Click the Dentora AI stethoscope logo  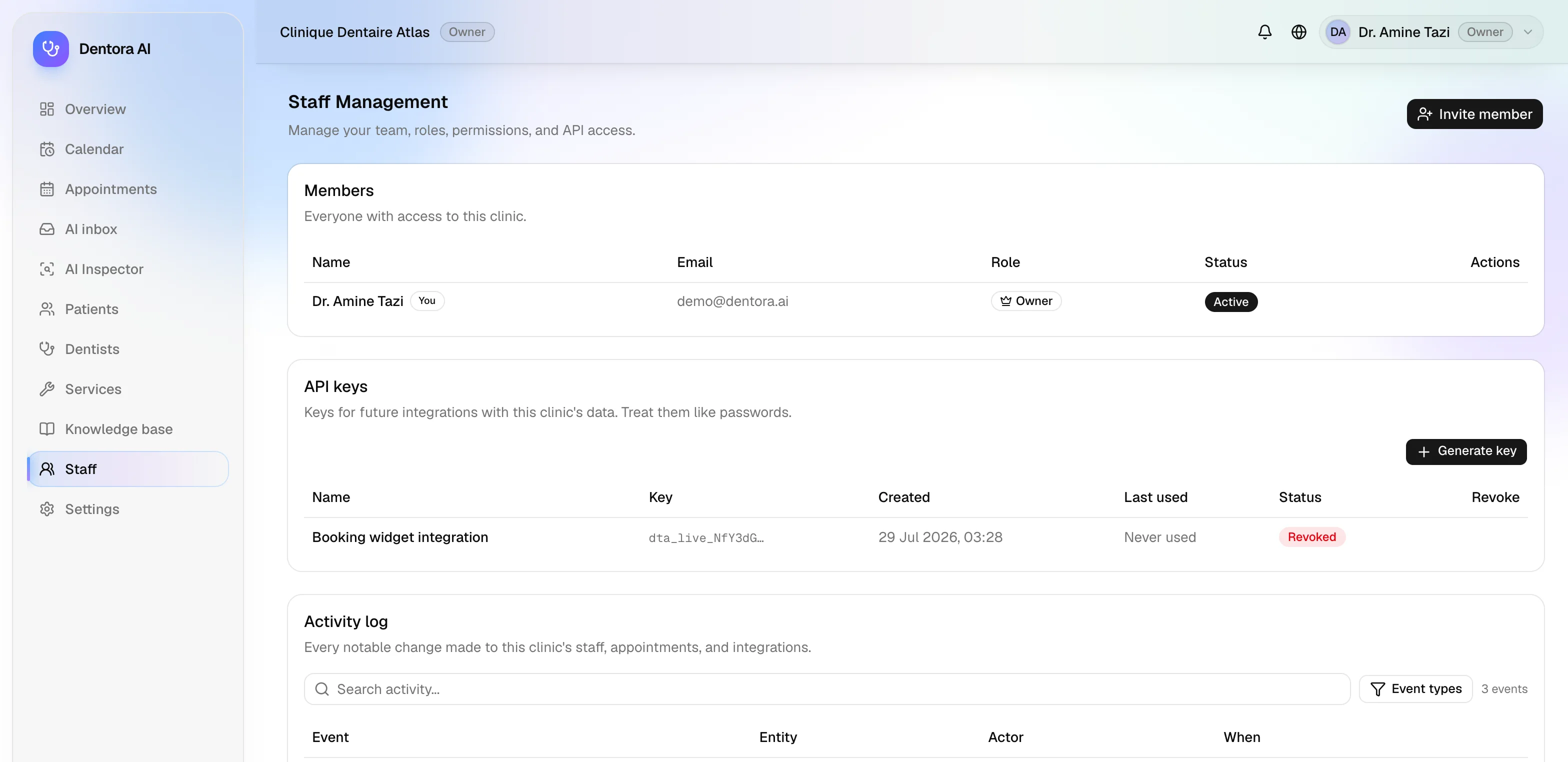click(x=50, y=48)
